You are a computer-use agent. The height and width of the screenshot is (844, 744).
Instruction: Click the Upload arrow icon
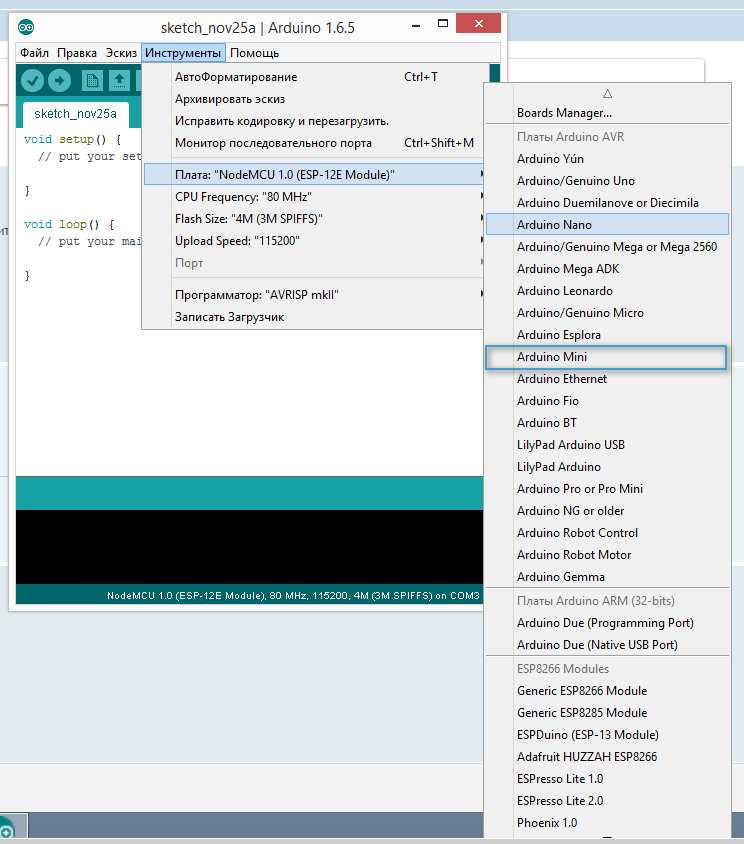59,81
